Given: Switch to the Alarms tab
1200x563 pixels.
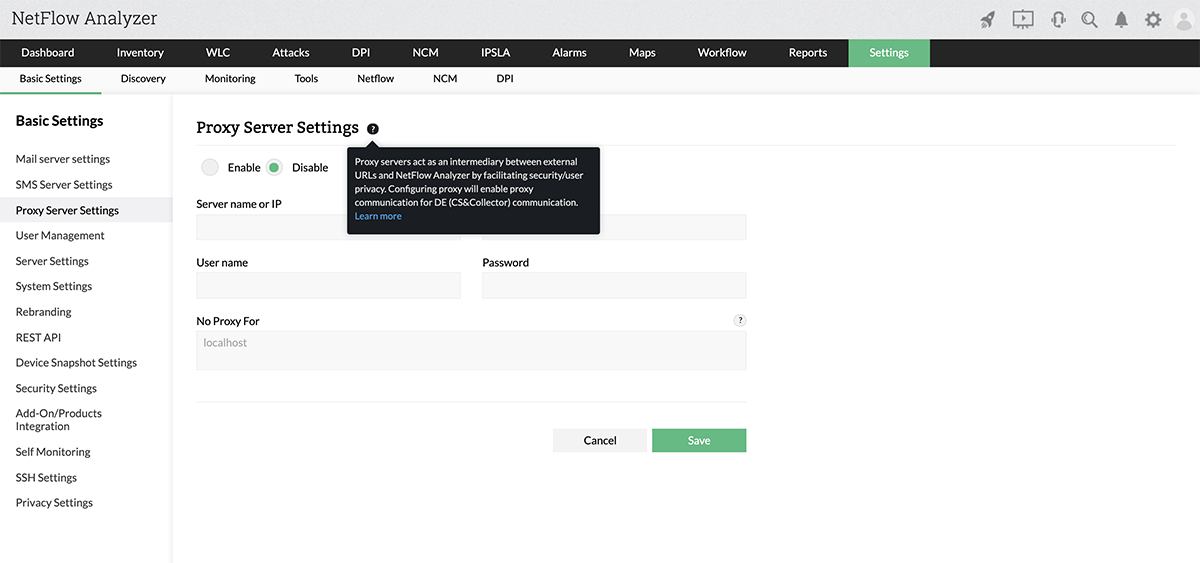Looking at the screenshot, I should tap(569, 53).
